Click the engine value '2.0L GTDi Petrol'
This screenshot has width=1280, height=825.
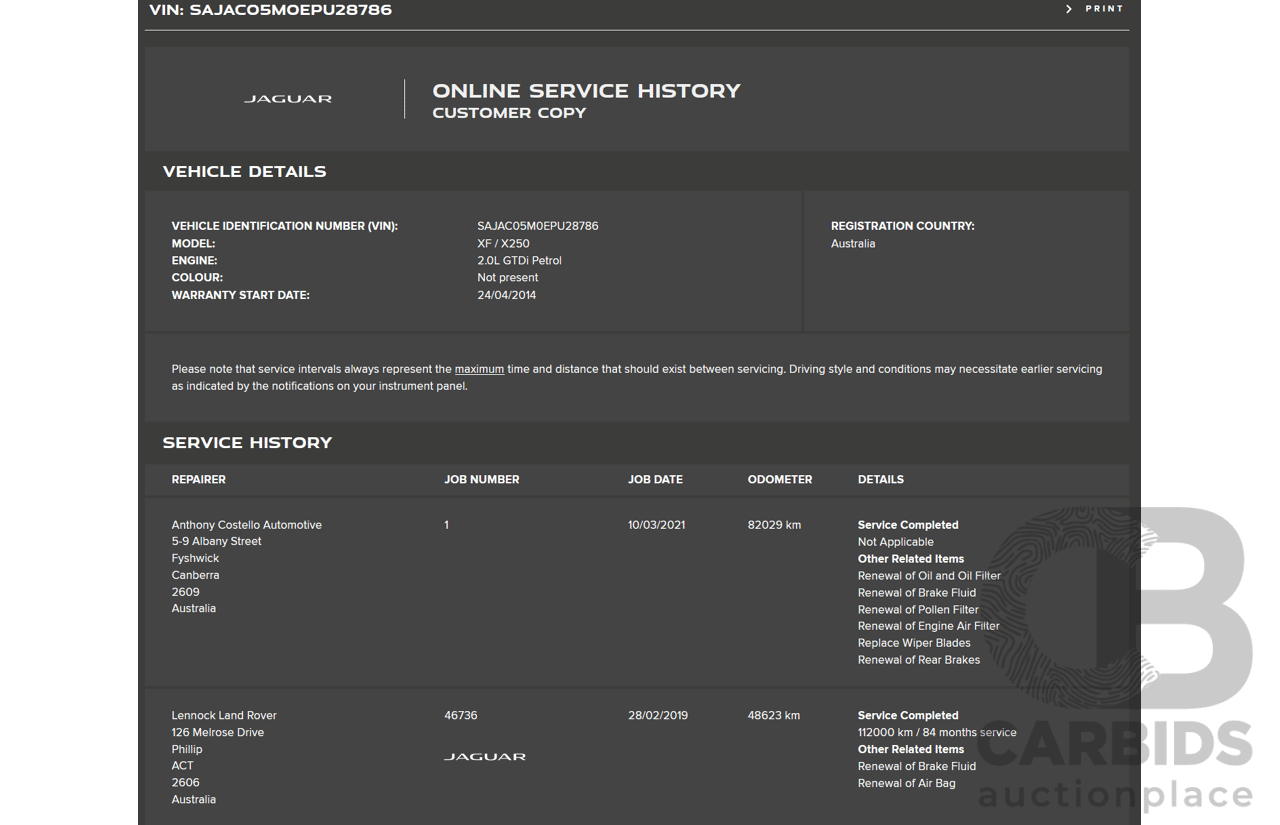(519, 261)
